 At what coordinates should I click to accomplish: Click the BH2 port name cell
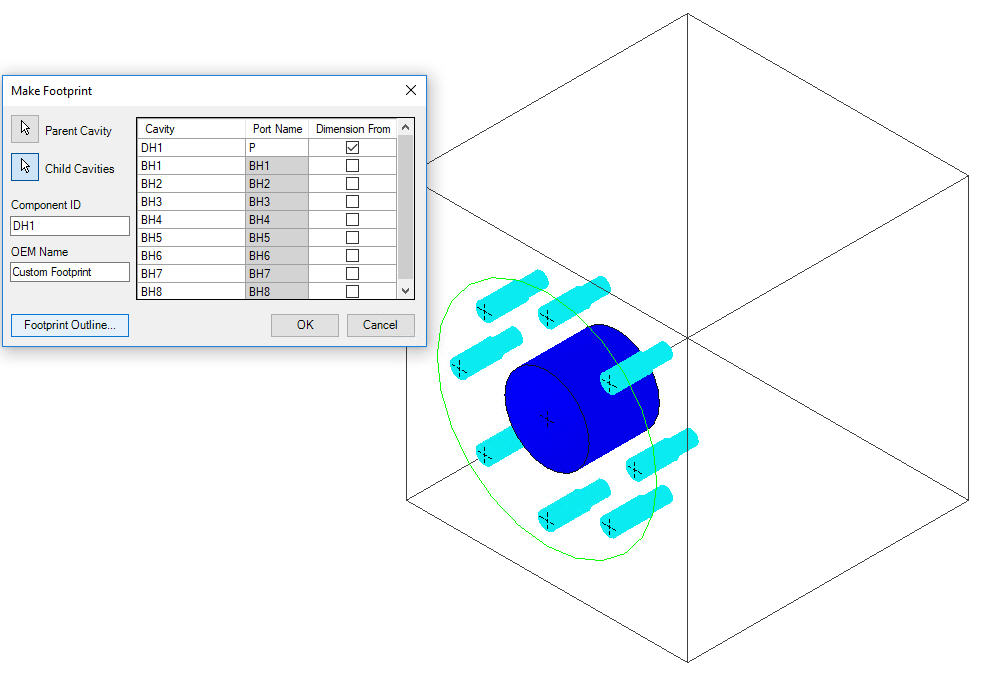[x=277, y=183]
